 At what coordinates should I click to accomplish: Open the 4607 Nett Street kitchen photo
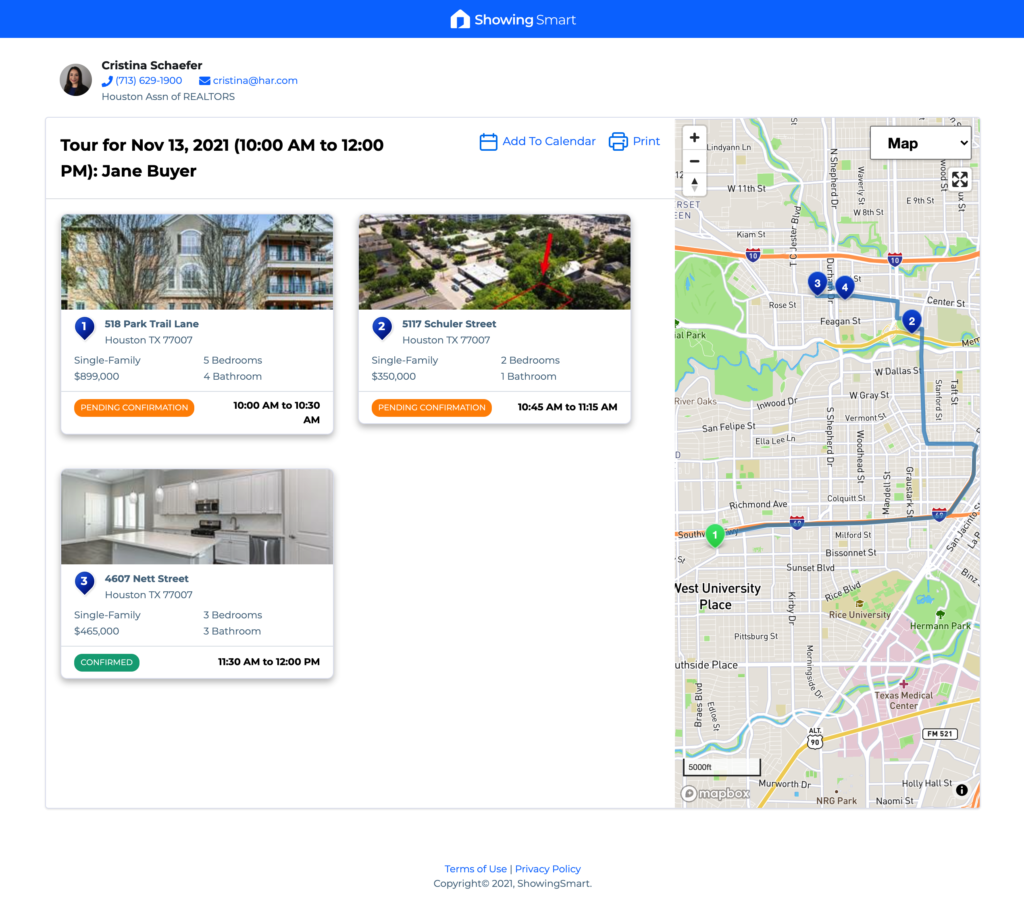(x=197, y=517)
